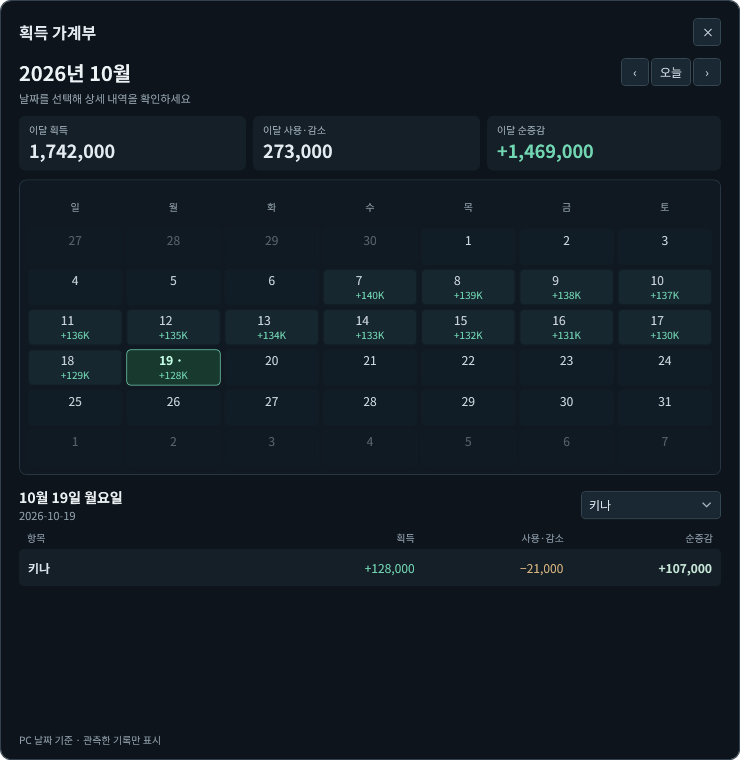Image resolution: width=740 pixels, height=760 pixels.
Task: Select October 31 on calendar
Action: 665,408
